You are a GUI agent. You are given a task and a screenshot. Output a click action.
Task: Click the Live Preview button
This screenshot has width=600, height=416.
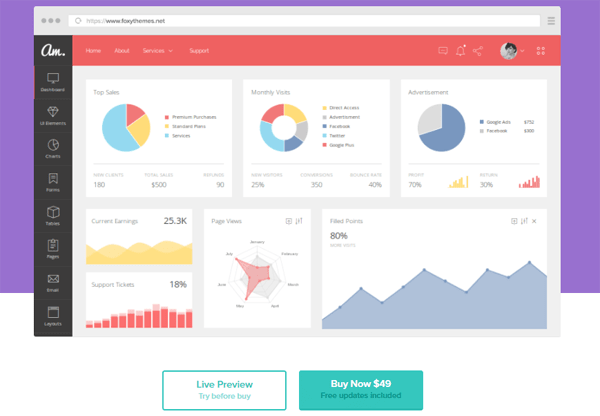224,390
